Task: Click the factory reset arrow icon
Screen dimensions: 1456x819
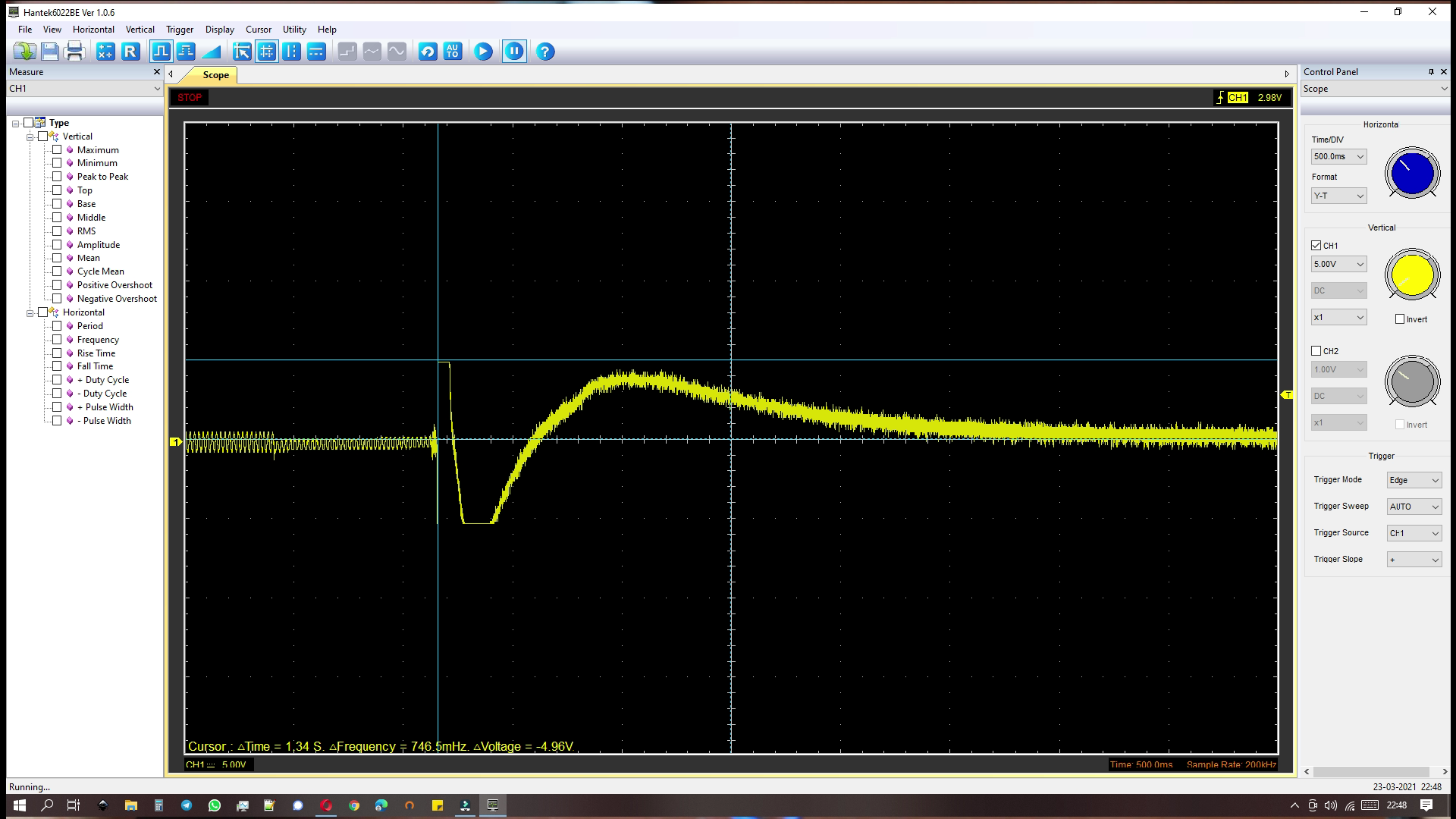Action: click(428, 52)
